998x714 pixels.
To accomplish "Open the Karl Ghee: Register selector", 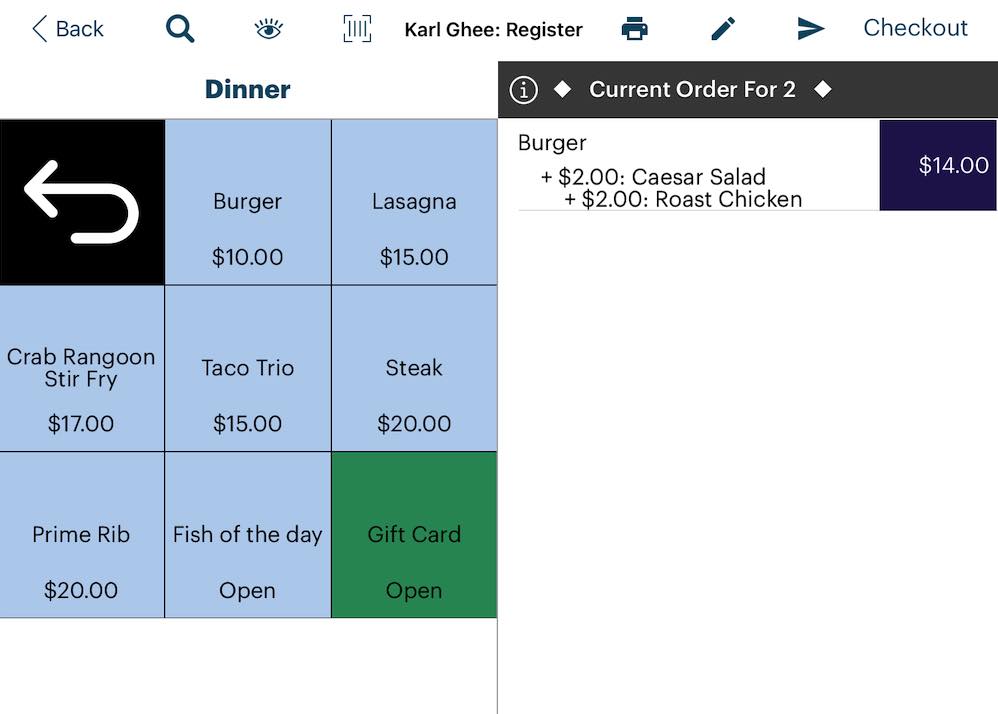I will (494, 29).
